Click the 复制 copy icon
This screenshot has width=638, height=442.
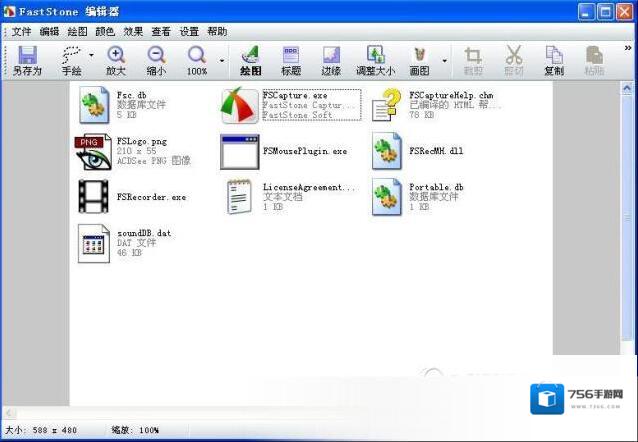tap(554, 60)
